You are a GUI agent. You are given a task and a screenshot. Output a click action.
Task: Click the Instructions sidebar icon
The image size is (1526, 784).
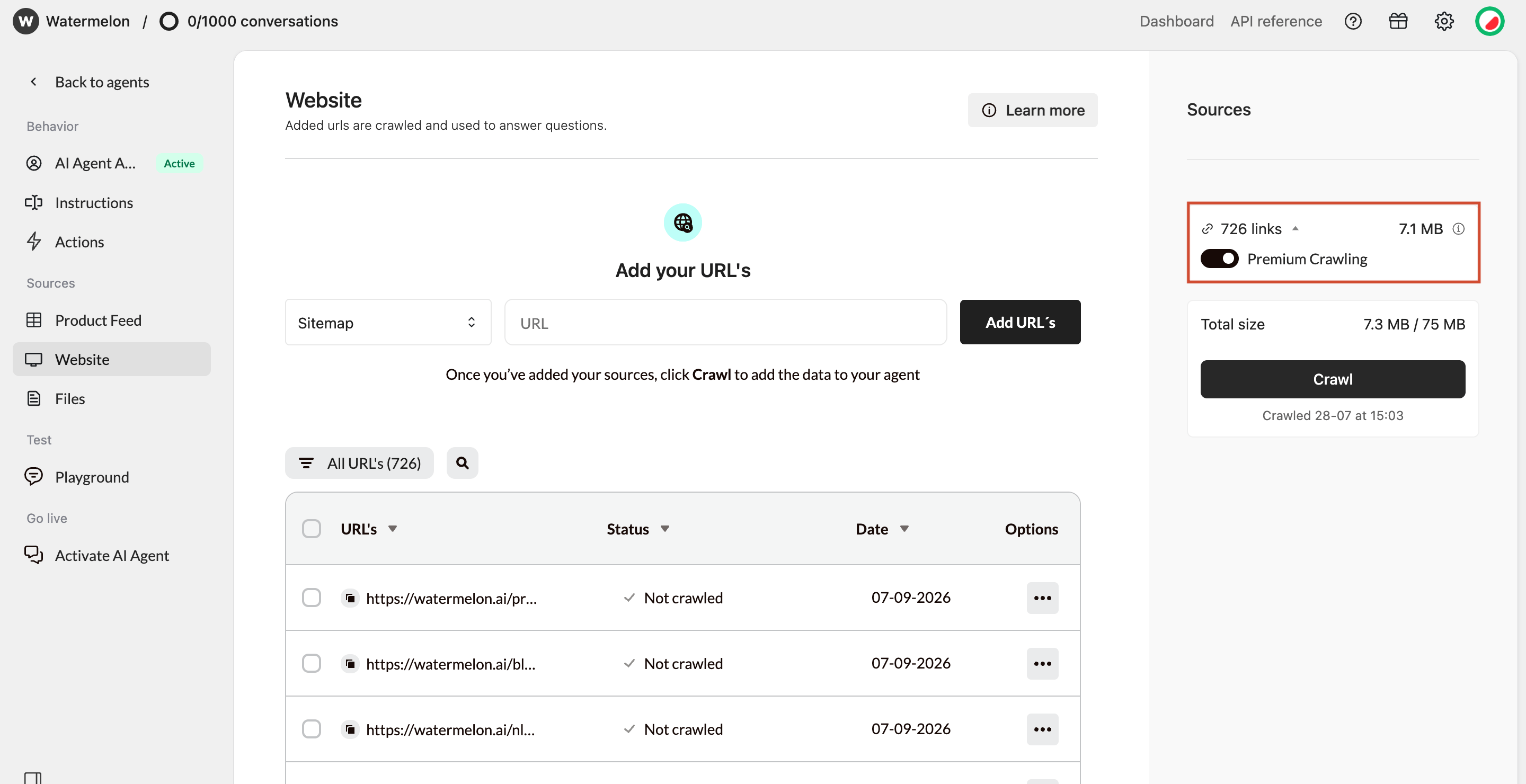pos(34,202)
